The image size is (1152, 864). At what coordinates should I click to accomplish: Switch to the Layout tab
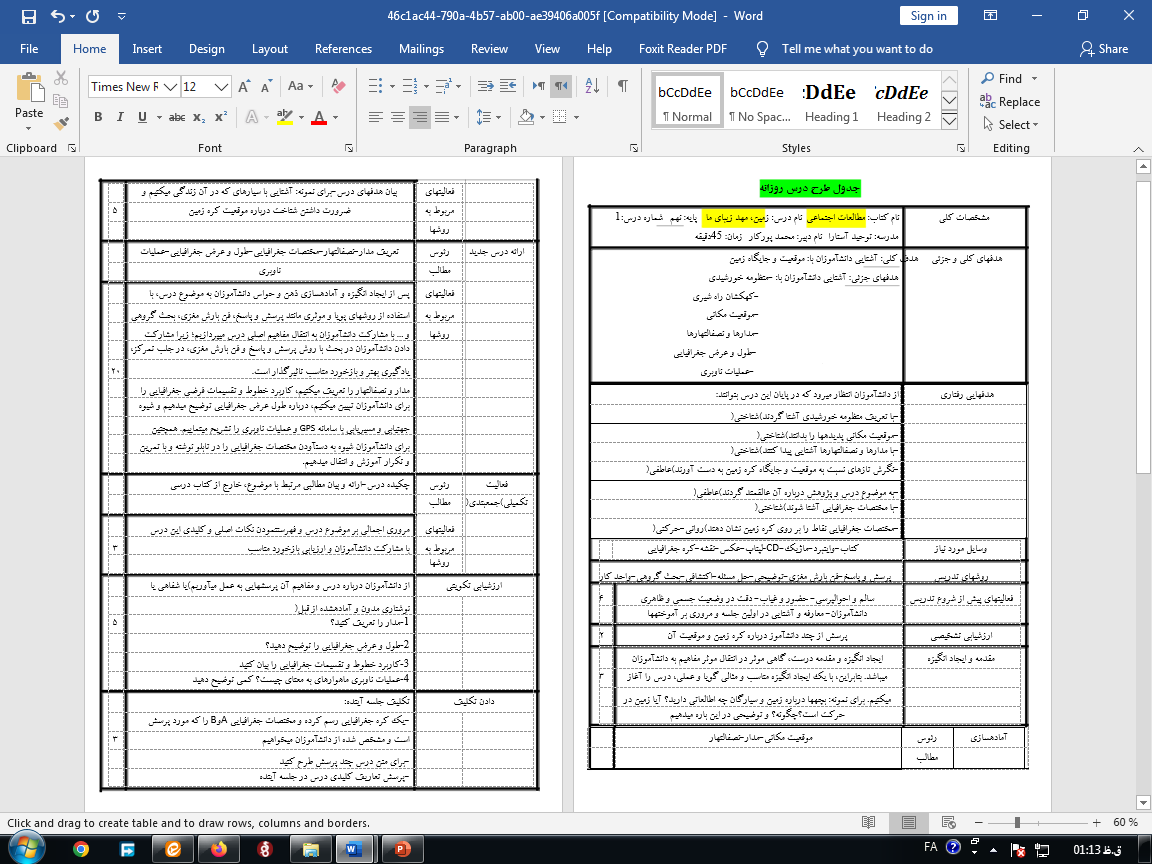click(270, 48)
